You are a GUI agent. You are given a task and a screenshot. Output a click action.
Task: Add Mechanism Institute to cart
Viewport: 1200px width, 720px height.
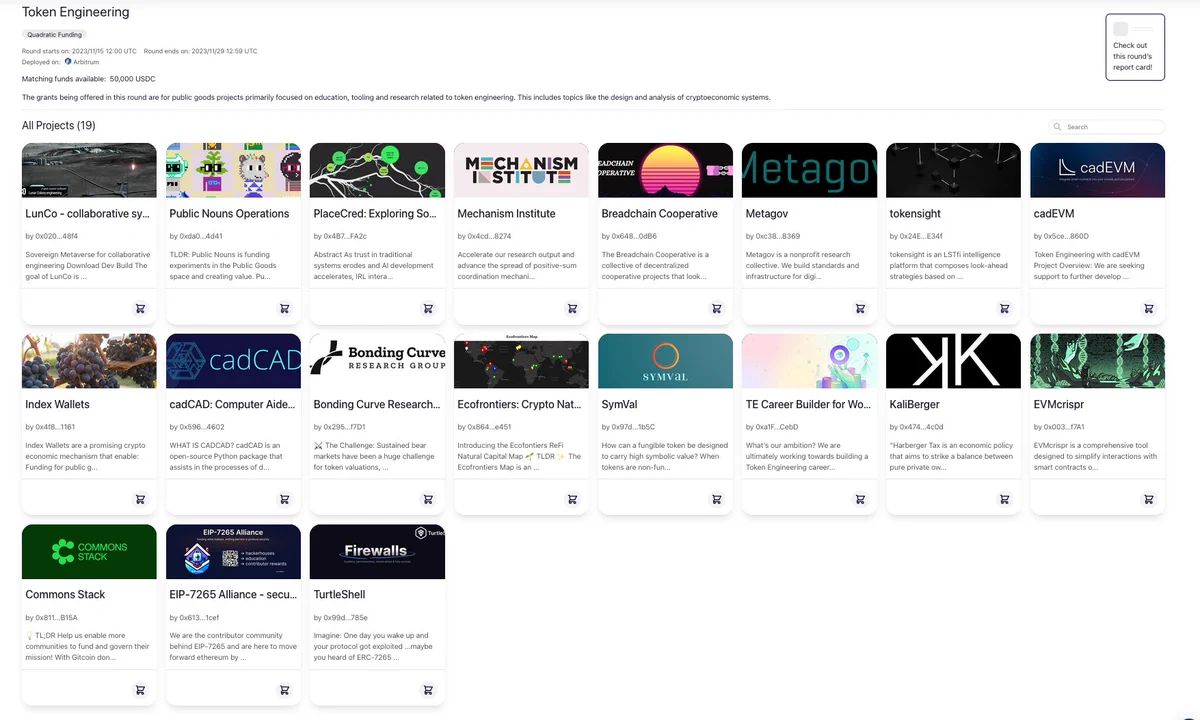click(x=572, y=308)
